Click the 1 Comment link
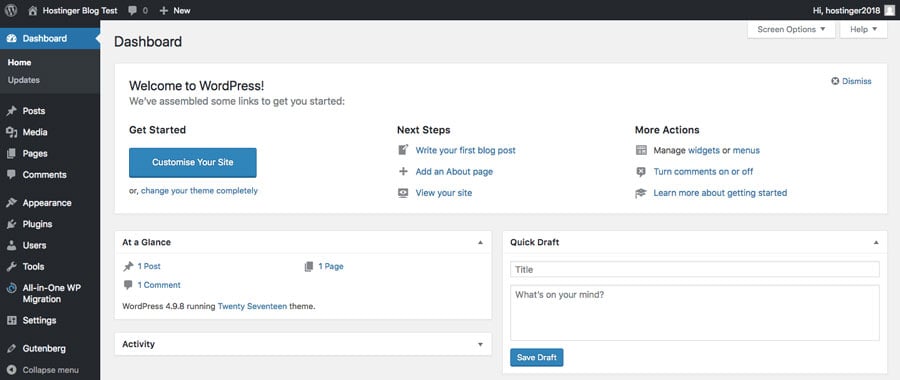Screen dimensions: 900x380 coord(159,285)
